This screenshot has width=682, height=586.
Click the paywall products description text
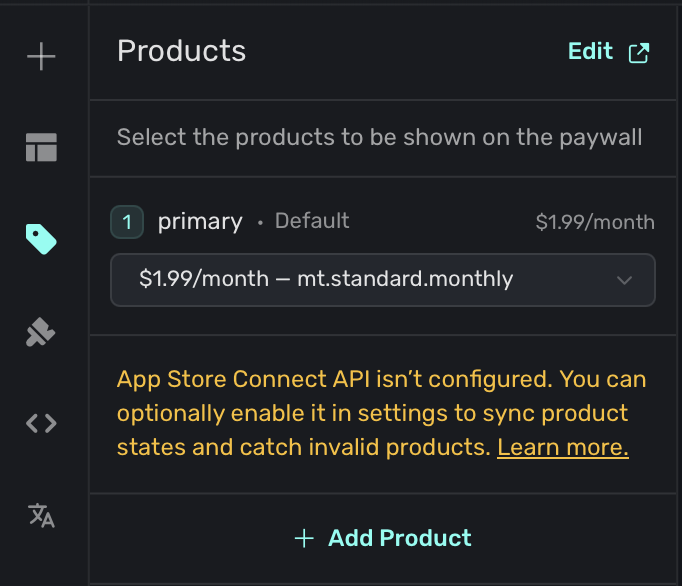coord(379,137)
